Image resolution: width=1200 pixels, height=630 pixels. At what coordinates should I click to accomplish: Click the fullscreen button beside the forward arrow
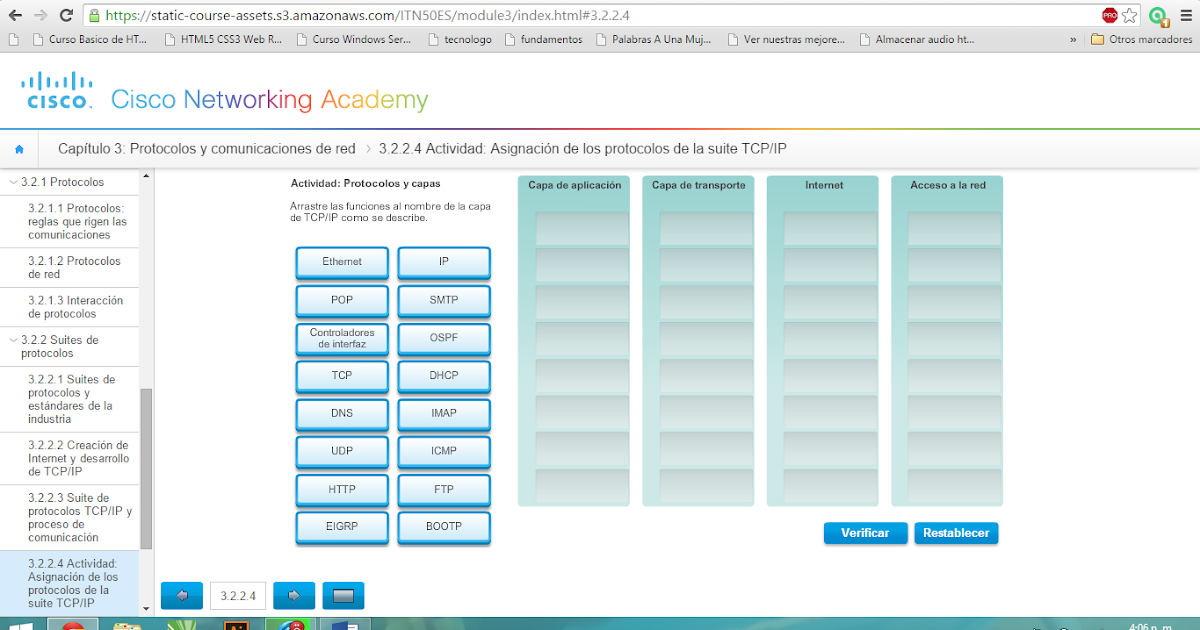(x=344, y=595)
